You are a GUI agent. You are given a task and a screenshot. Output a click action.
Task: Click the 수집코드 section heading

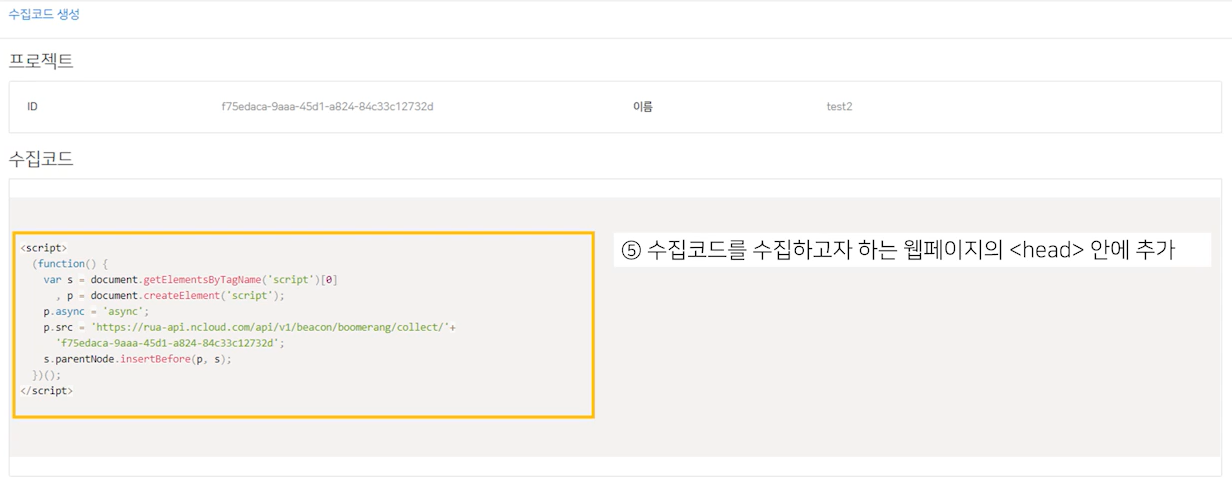pos(41,159)
